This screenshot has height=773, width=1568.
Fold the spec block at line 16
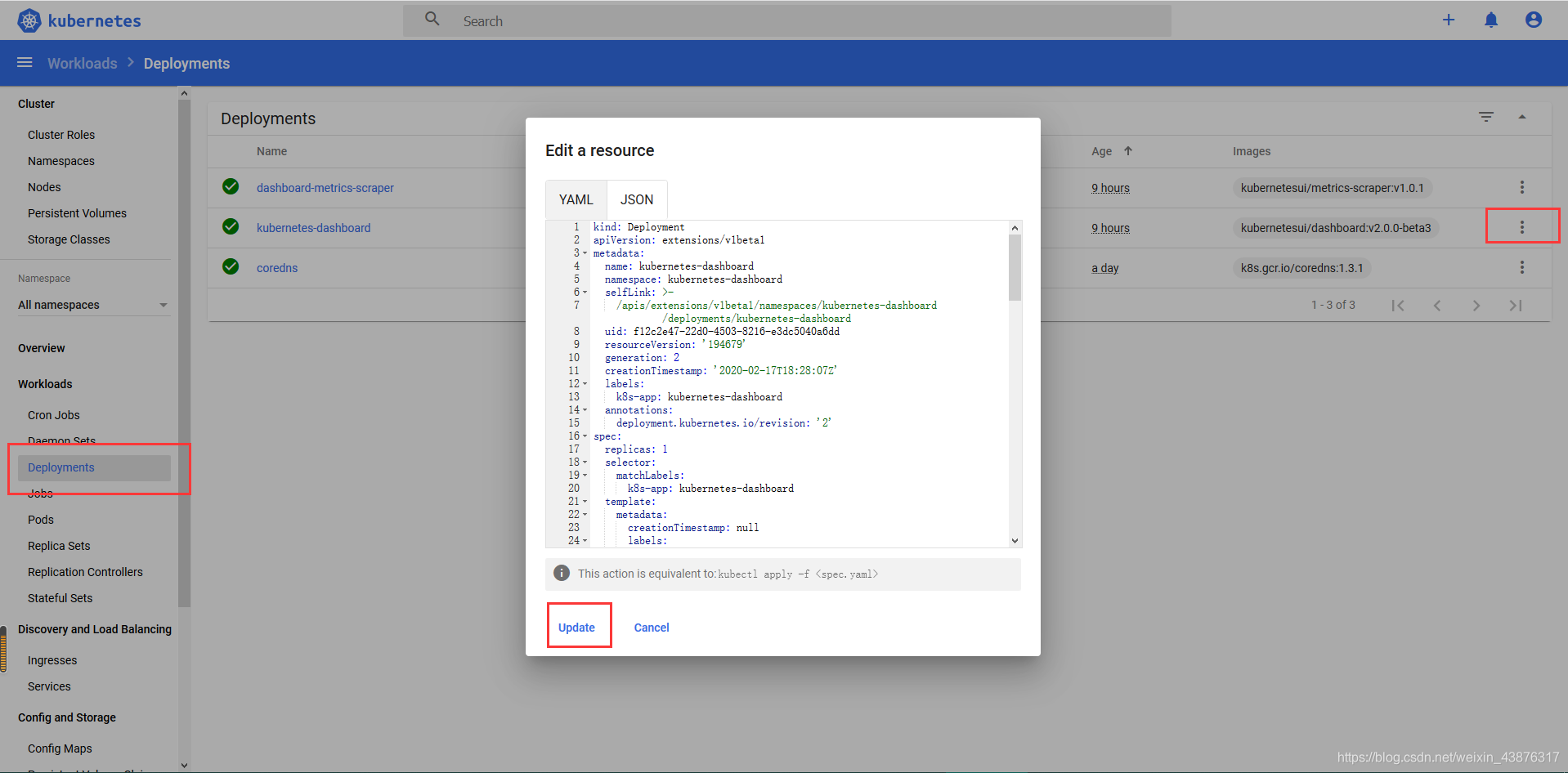click(x=585, y=436)
